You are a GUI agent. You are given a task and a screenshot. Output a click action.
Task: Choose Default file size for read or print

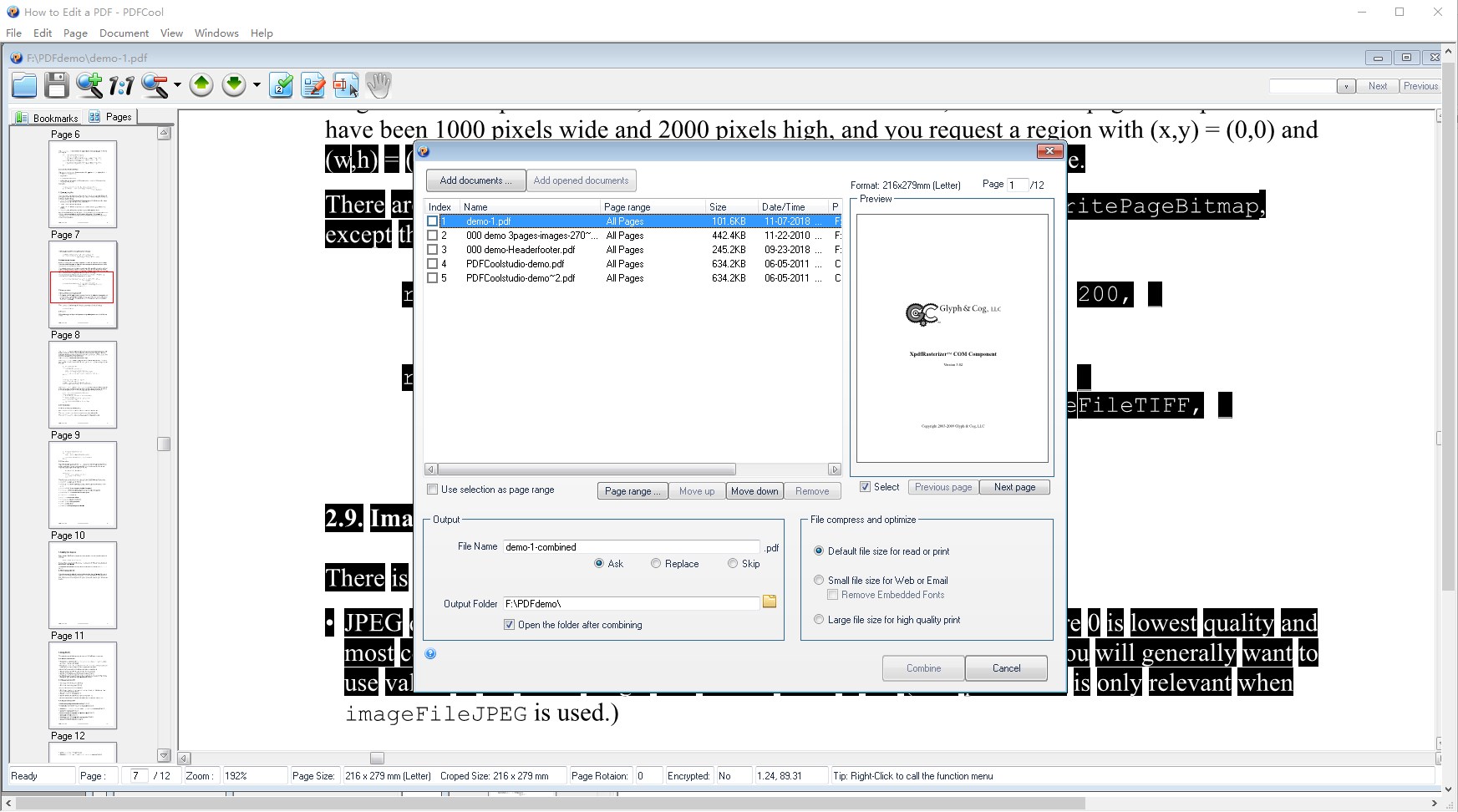(819, 551)
